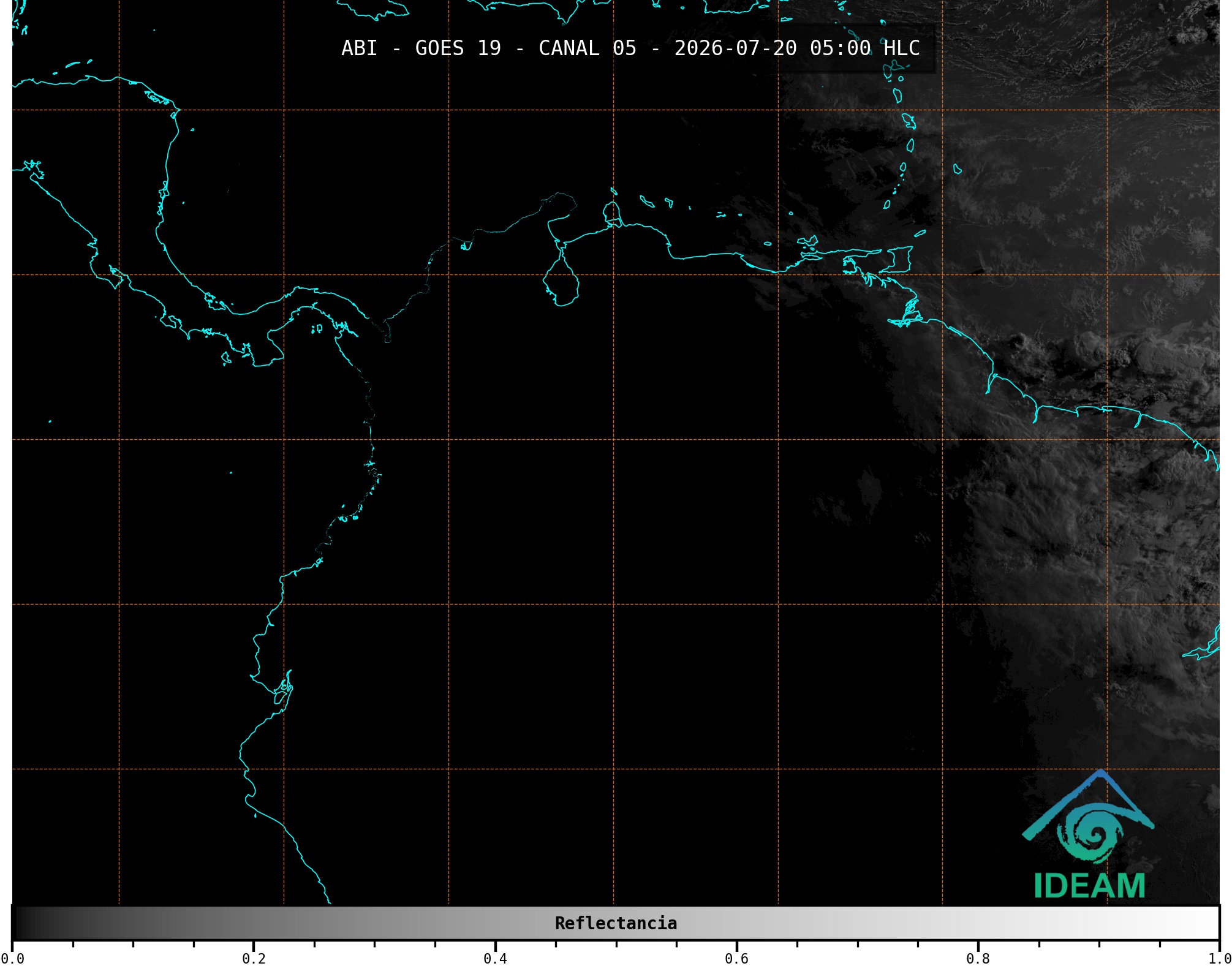Click the IDEAM text in the logo
The height and width of the screenshot is (966, 1232).
(x=1089, y=886)
